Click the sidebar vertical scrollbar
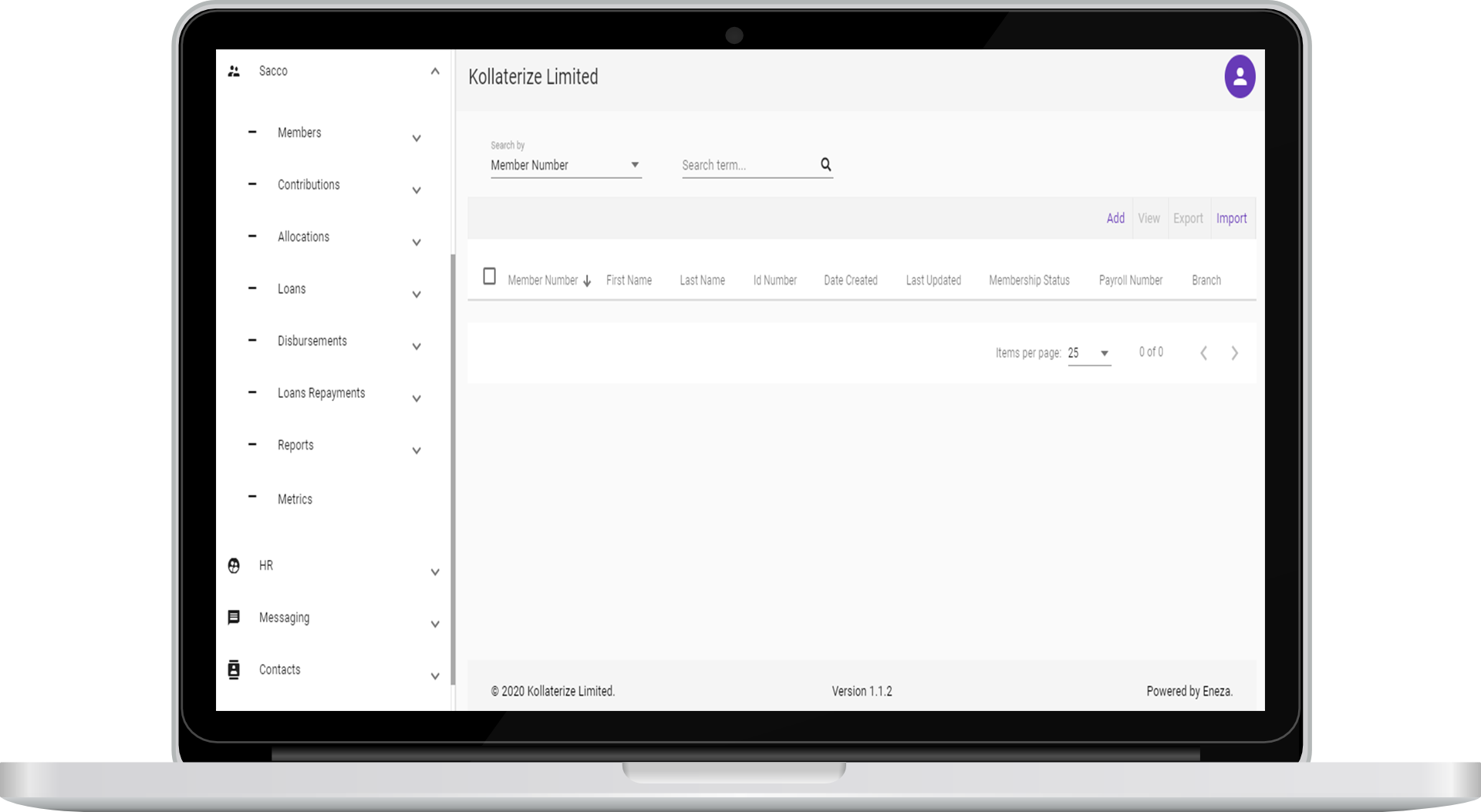The width and height of the screenshot is (1481, 812). 453,469
